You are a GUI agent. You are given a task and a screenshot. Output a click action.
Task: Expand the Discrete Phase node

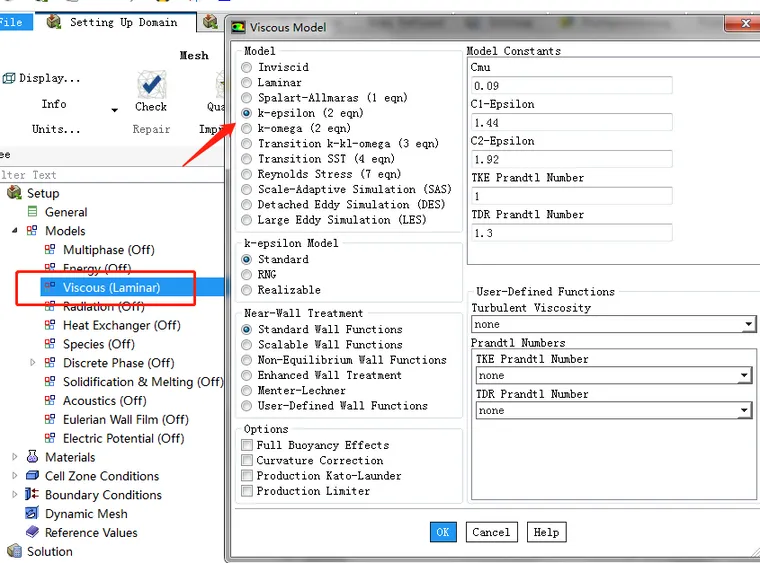coord(32,362)
